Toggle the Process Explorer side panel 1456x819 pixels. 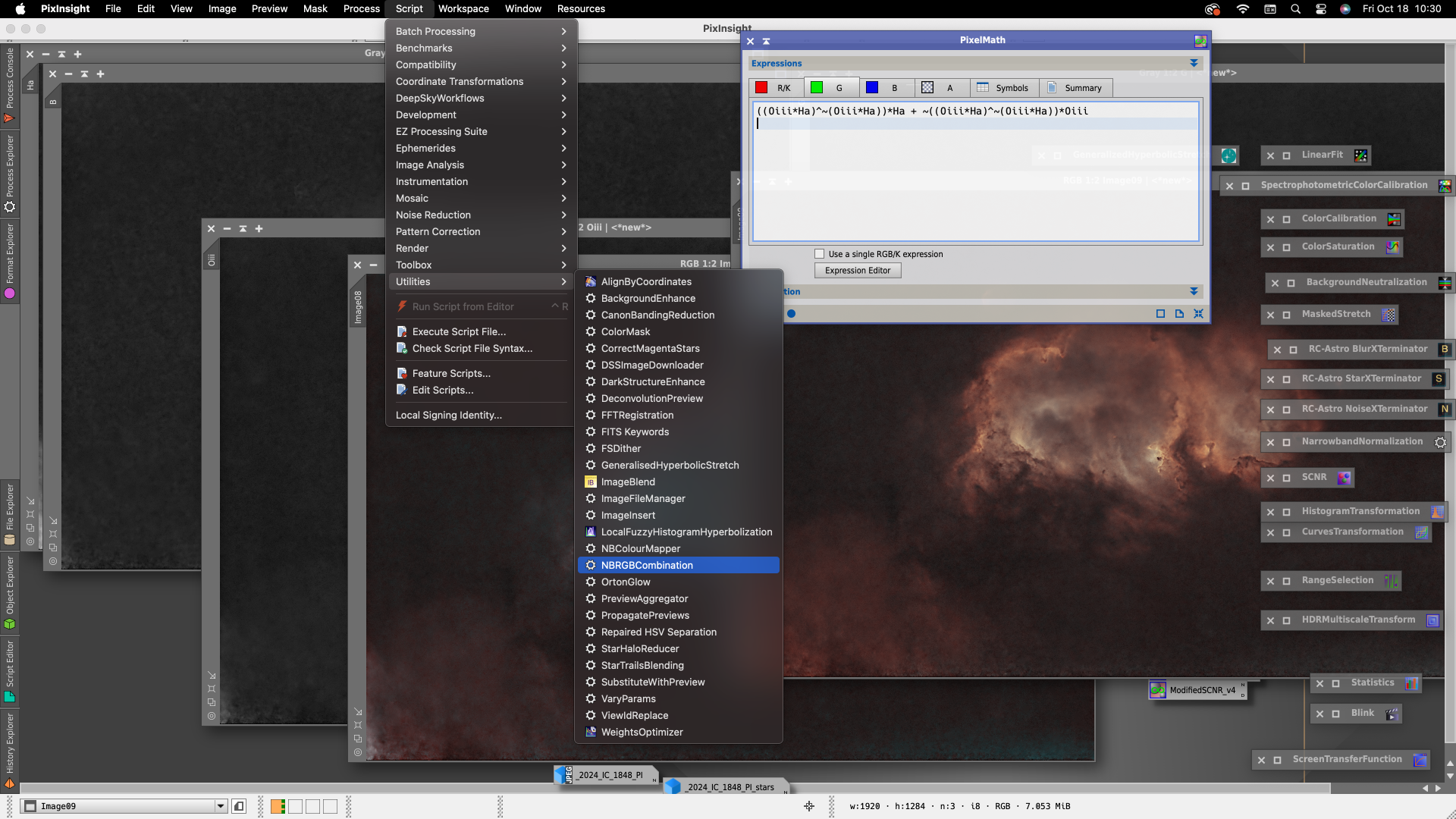pyautogui.click(x=10, y=174)
